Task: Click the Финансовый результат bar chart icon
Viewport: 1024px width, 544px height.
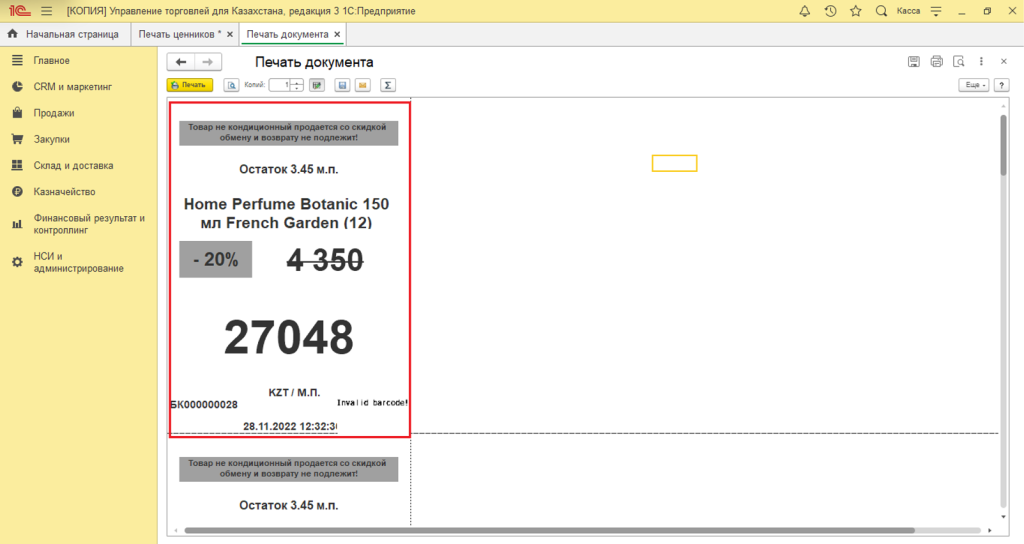Action: [18, 224]
